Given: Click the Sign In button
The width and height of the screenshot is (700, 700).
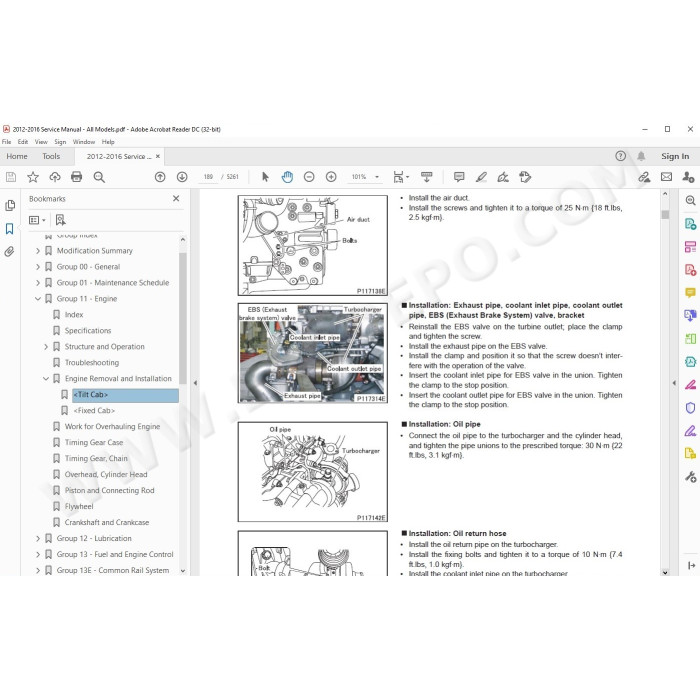Looking at the screenshot, I should [675, 156].
